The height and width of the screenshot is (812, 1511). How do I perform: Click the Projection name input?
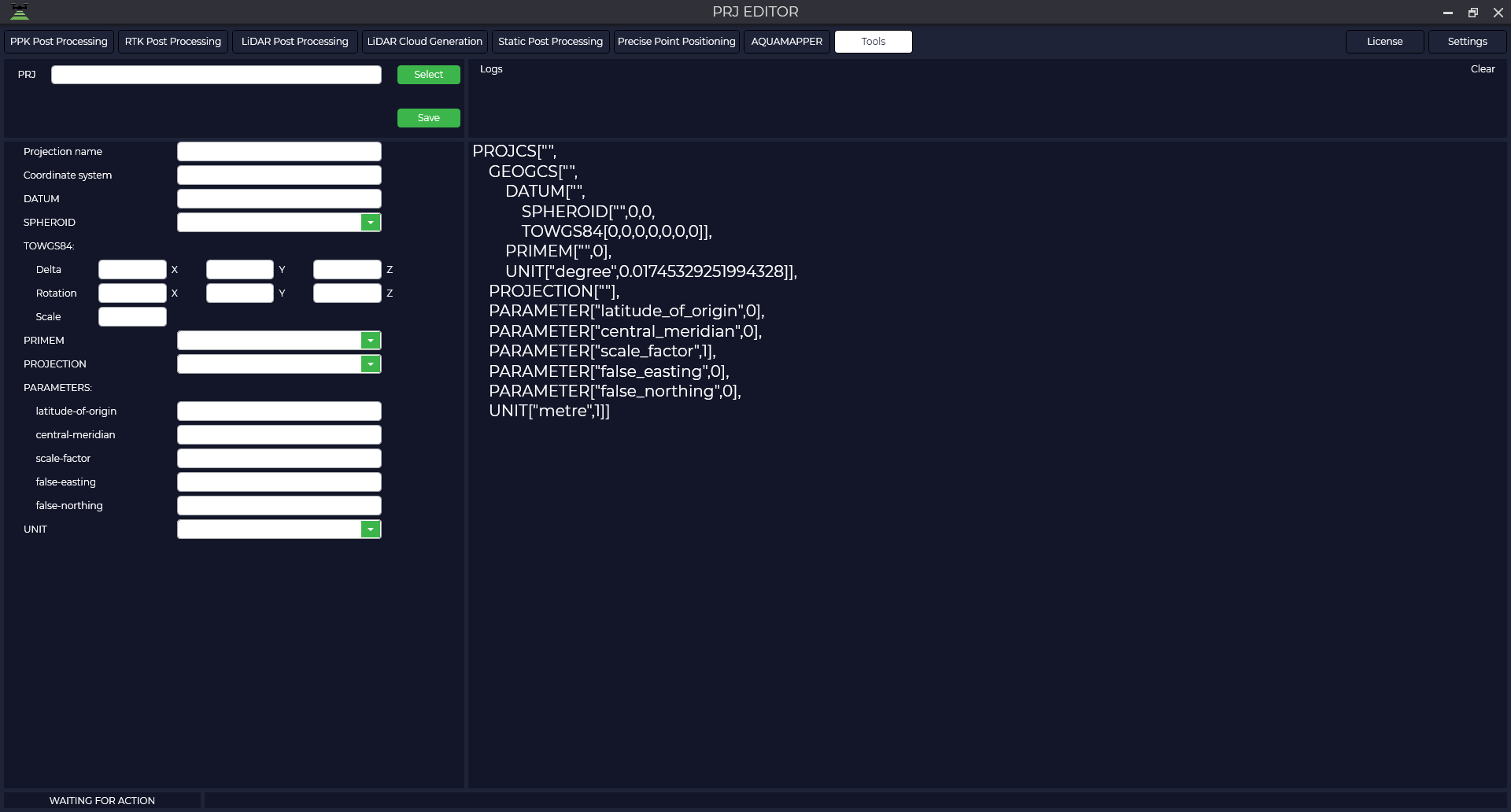279,152
